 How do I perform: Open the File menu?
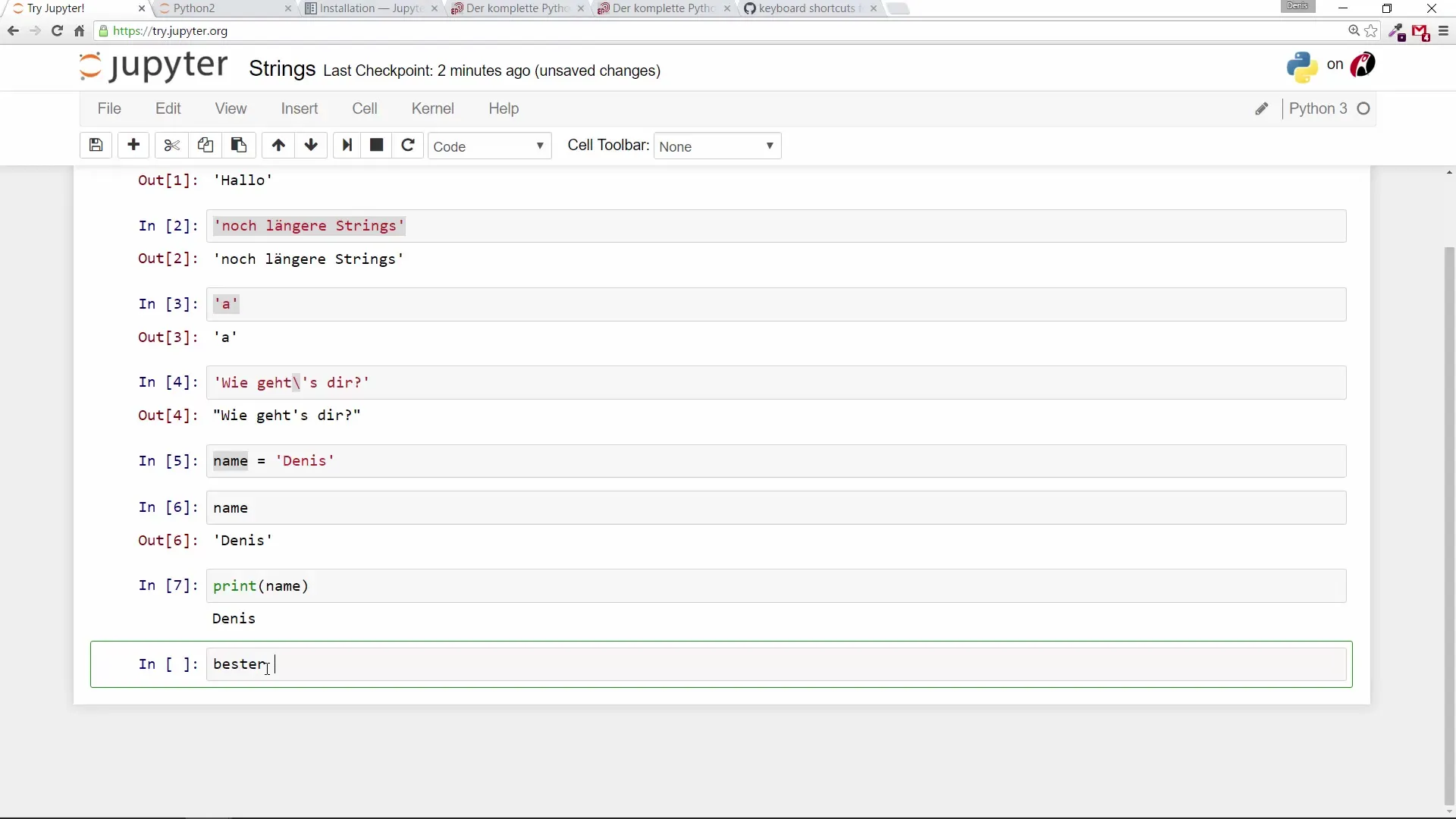(109, 108)
